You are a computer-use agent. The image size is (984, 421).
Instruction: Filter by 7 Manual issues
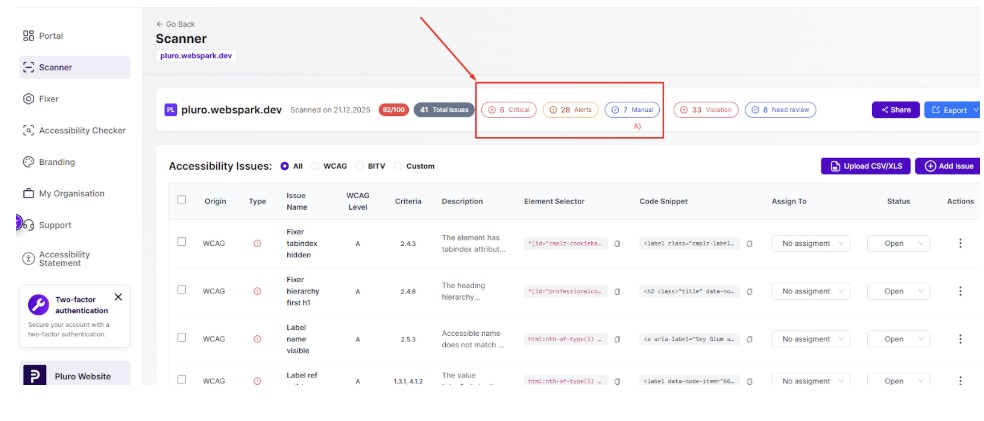(x=632, y=110)
